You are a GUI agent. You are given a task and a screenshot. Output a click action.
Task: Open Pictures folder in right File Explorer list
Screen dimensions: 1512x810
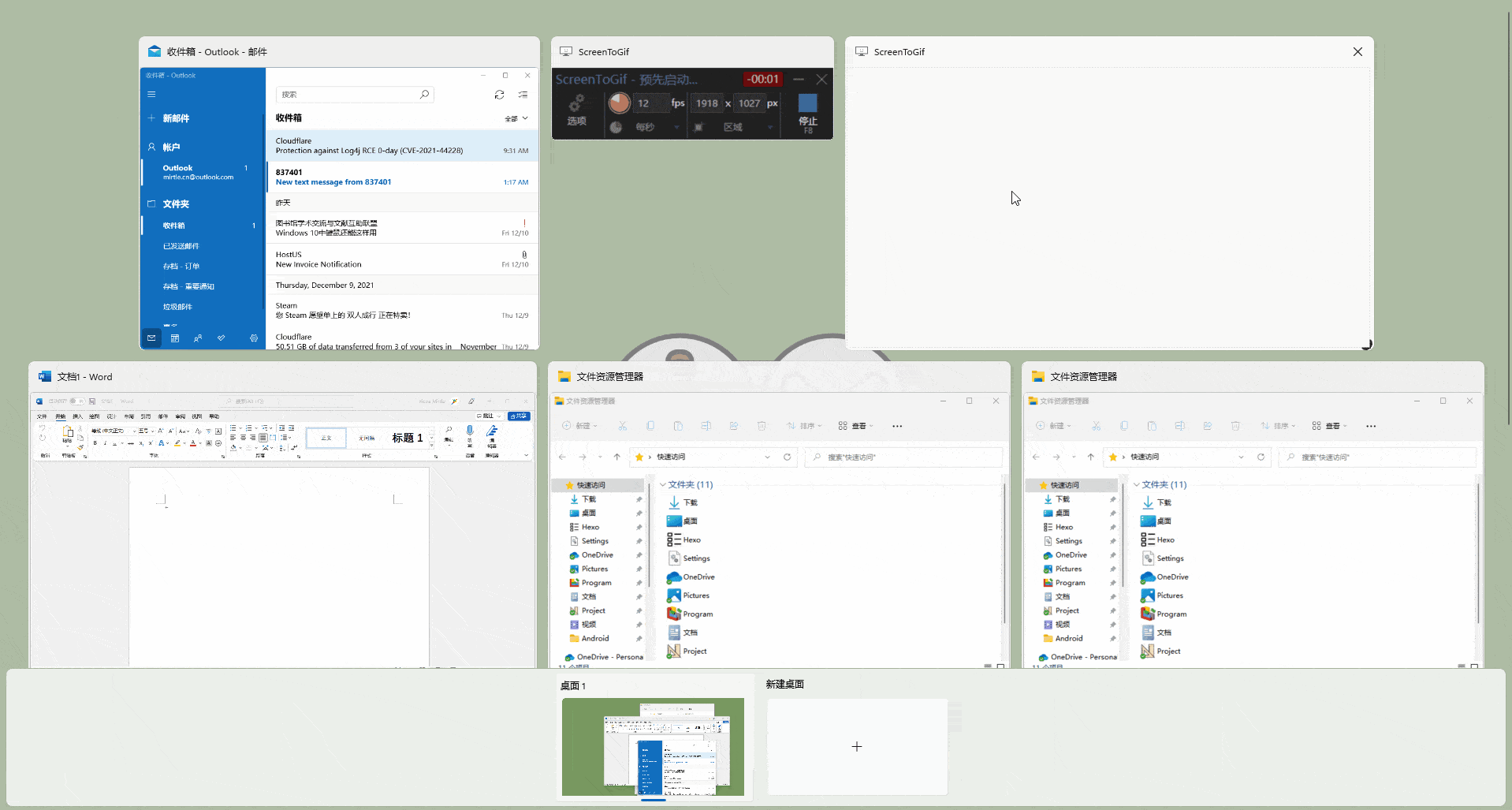click(1169, 595)
